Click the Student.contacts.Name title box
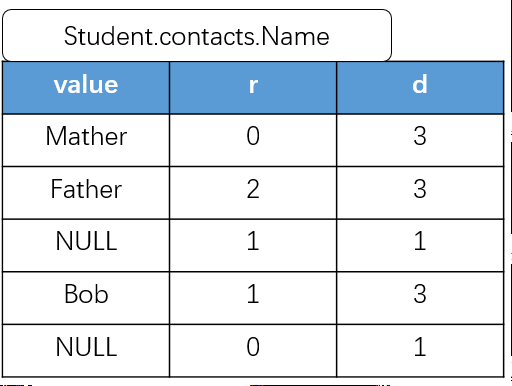This screenshot has width=512, height=386. pyautogui.click(x=197, y=35)
